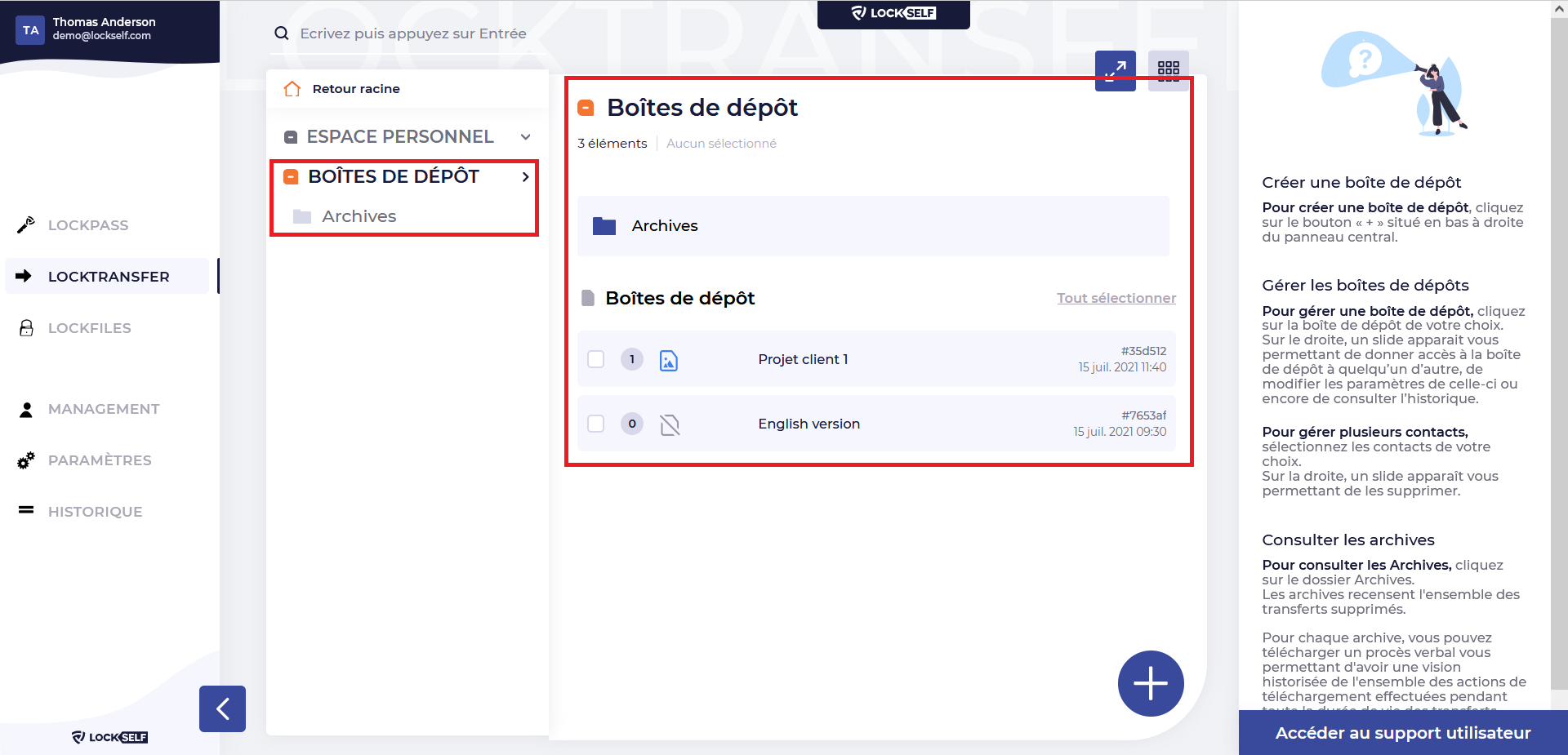Click Retour racine link
Viewport: 1568px width, 755px height.
[x=356, y=89]
